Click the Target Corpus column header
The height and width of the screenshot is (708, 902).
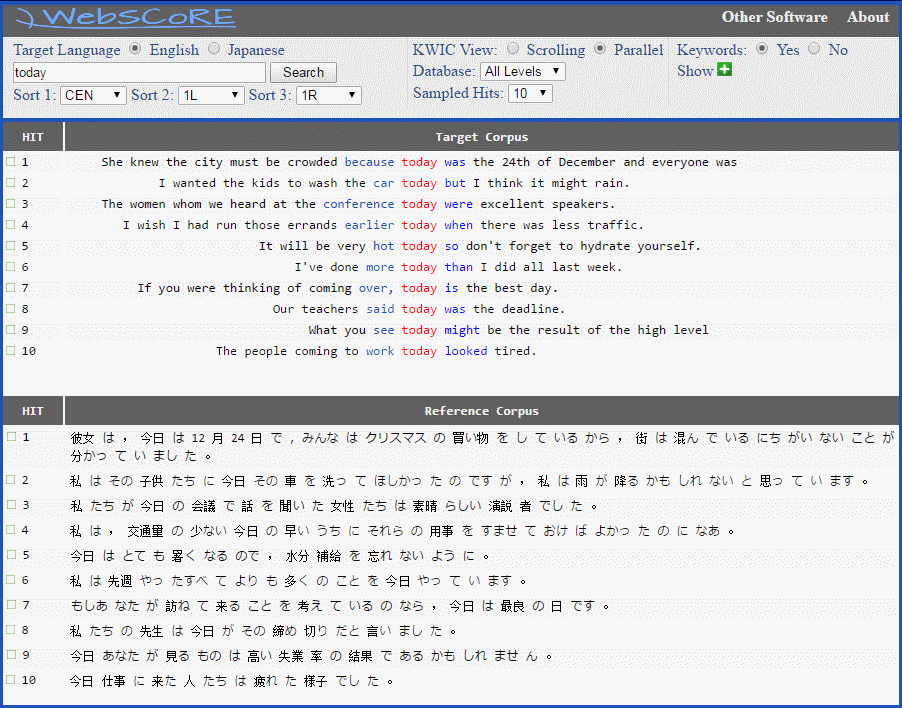click(x=481, y=137)
